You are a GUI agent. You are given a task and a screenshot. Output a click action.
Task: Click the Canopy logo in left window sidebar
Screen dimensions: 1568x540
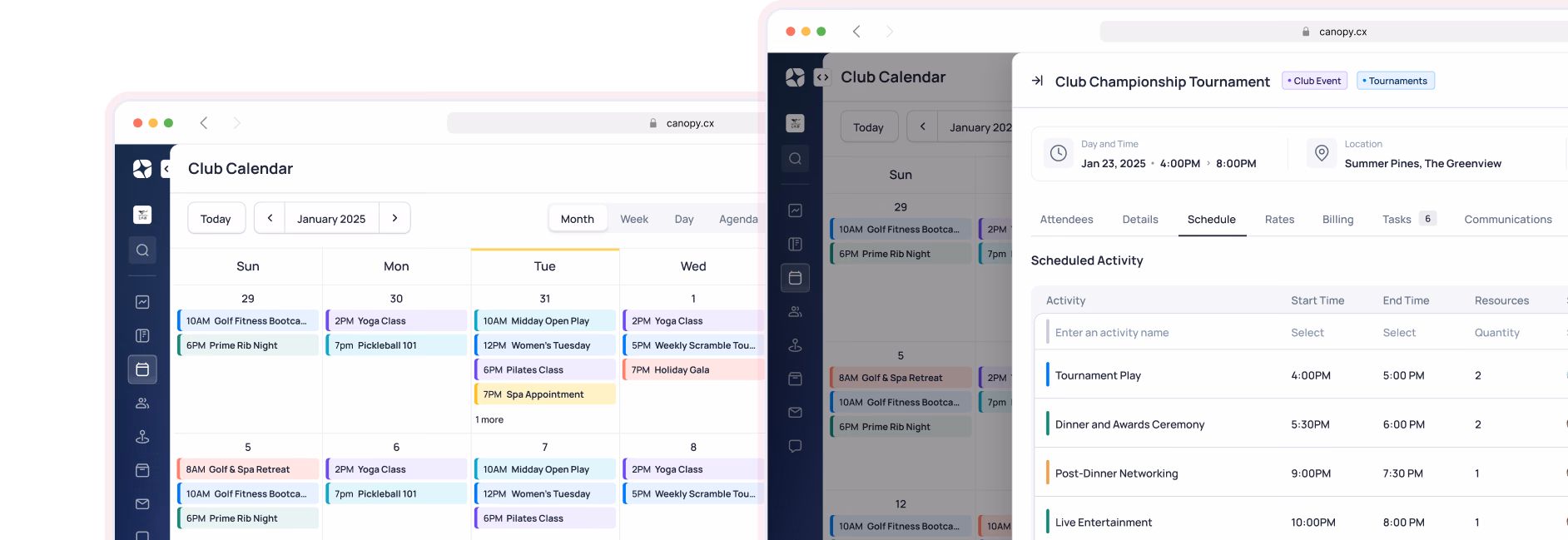(x=142, y=169)
